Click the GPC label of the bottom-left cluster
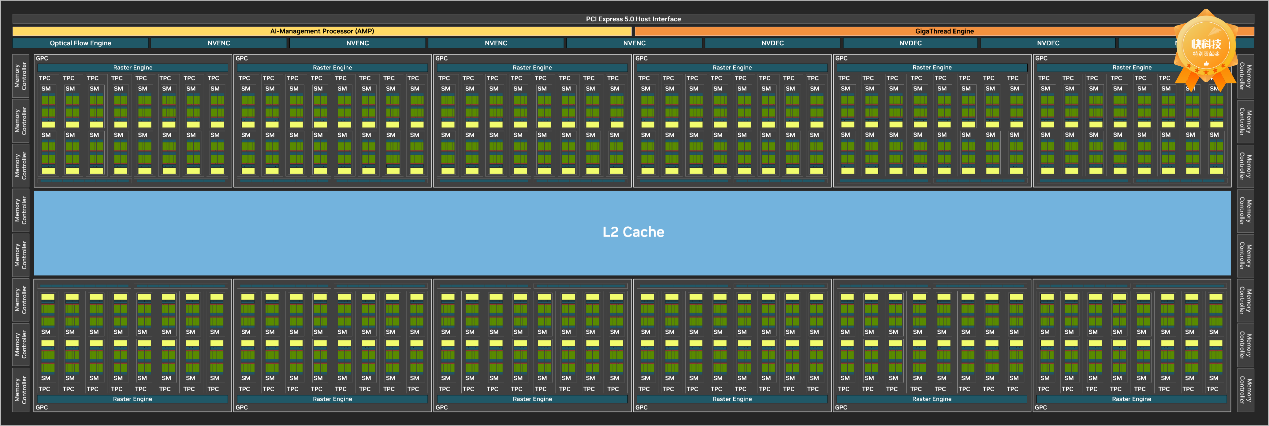The image size is (1269, 426). (43, 407)
